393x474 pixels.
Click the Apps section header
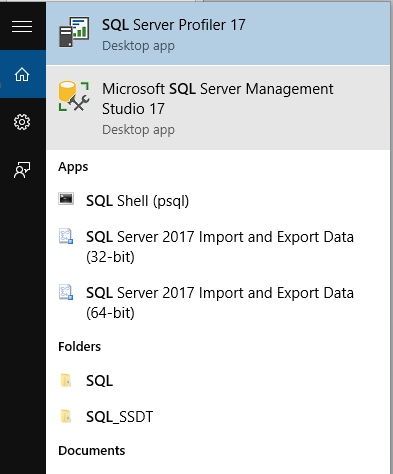tap(73, 167)
